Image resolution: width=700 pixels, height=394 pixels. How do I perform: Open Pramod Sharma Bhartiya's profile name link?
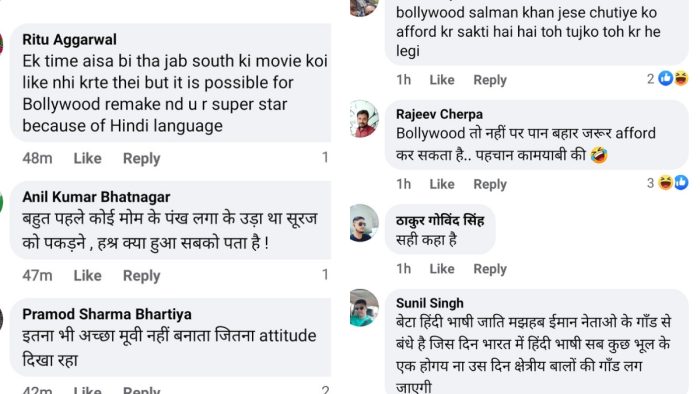(107, 314)
